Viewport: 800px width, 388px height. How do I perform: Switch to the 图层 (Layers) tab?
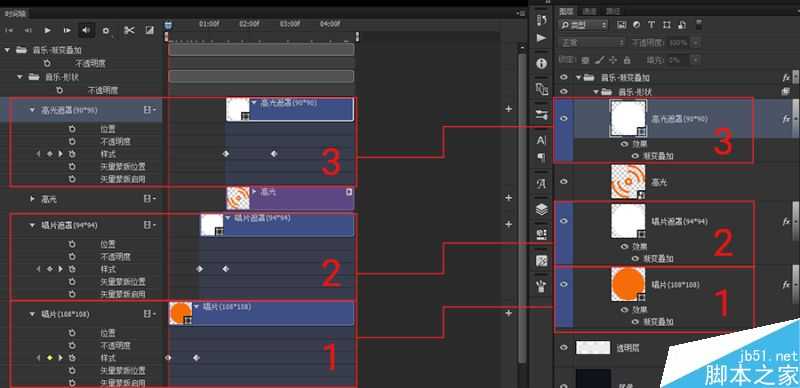click(566, 11)
